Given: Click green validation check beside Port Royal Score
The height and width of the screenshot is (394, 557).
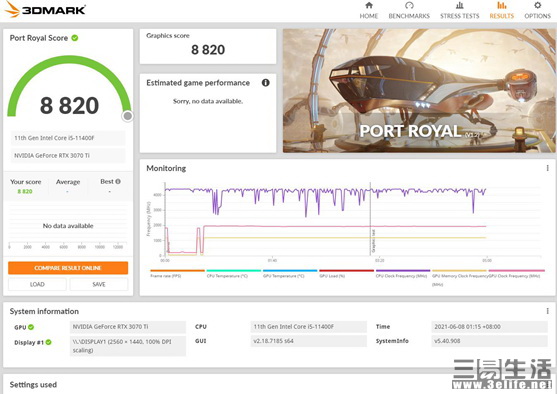Looking at the screenshot, I should [x=75, y=38].
